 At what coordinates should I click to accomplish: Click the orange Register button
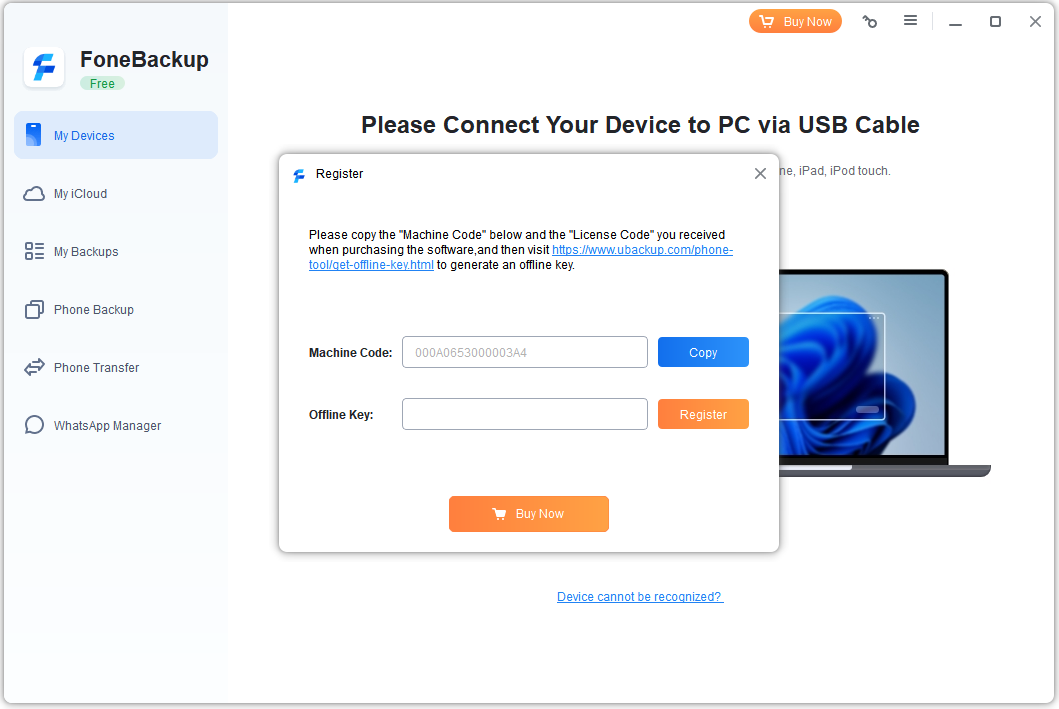point(703,415)
